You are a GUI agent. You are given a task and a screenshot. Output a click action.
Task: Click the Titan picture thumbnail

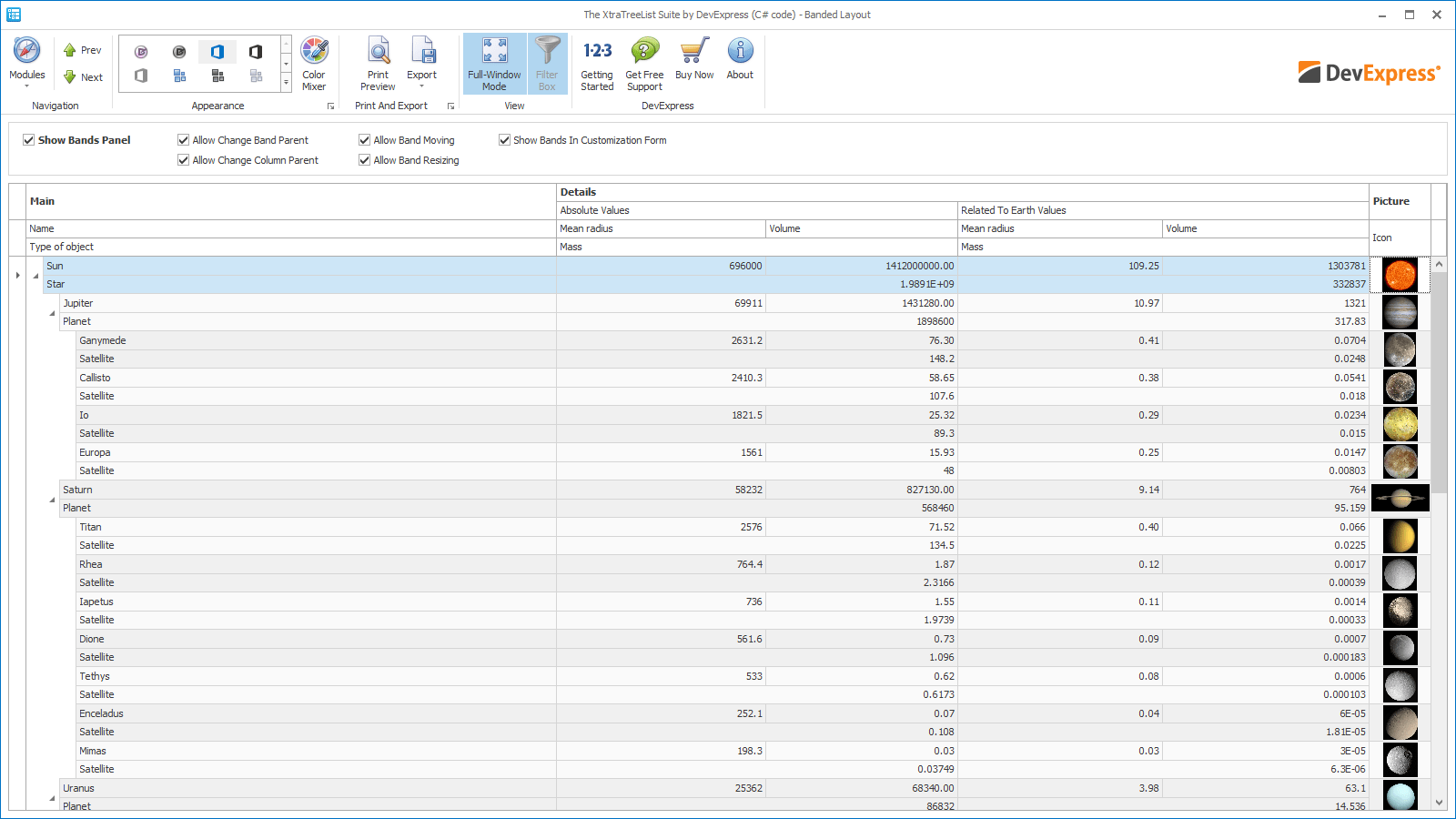pyautogui.click(x=1400, y=536)
